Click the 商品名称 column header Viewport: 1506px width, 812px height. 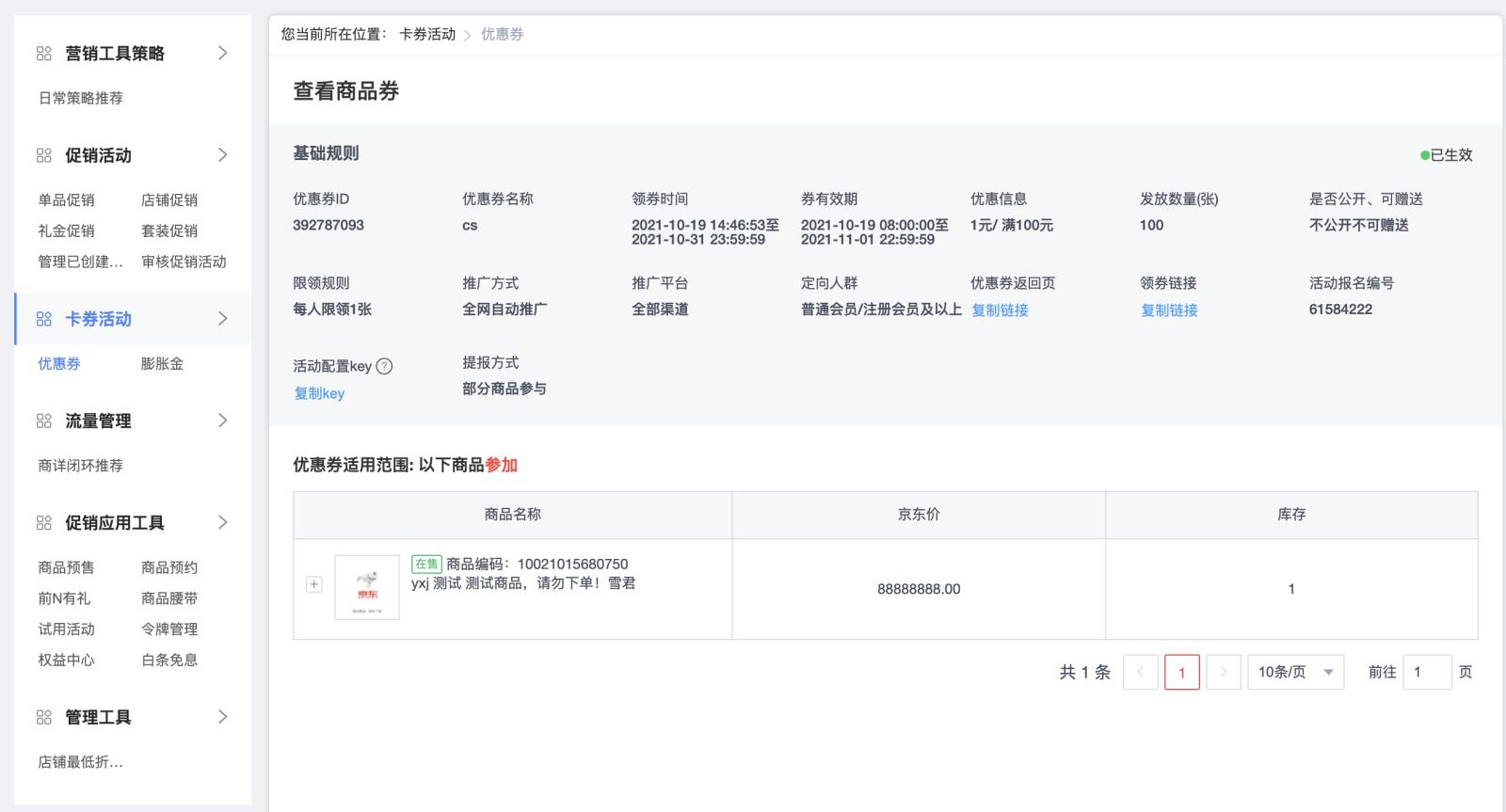click(x=513, y=514)
